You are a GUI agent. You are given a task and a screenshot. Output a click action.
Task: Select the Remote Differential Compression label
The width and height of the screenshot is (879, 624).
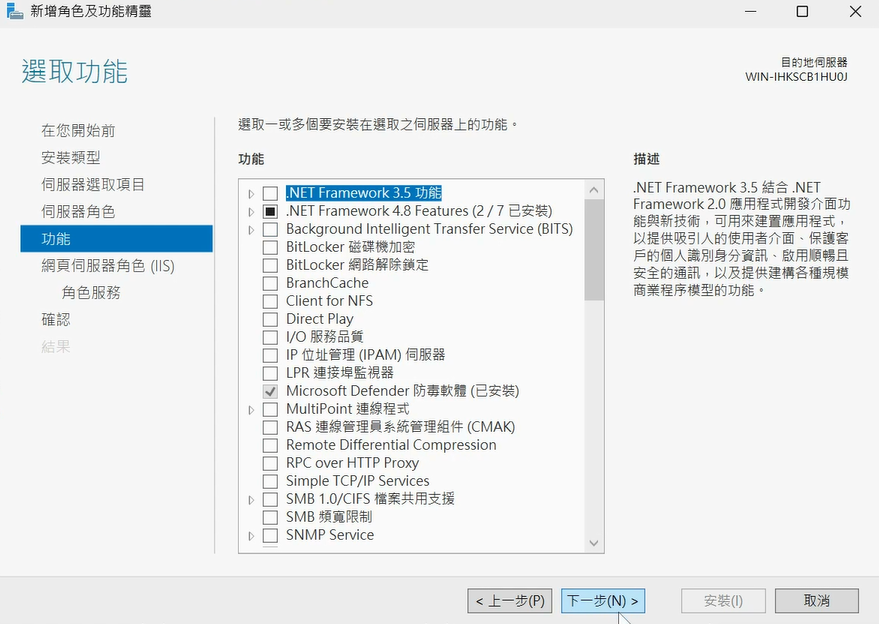click(x=391, y=445)
